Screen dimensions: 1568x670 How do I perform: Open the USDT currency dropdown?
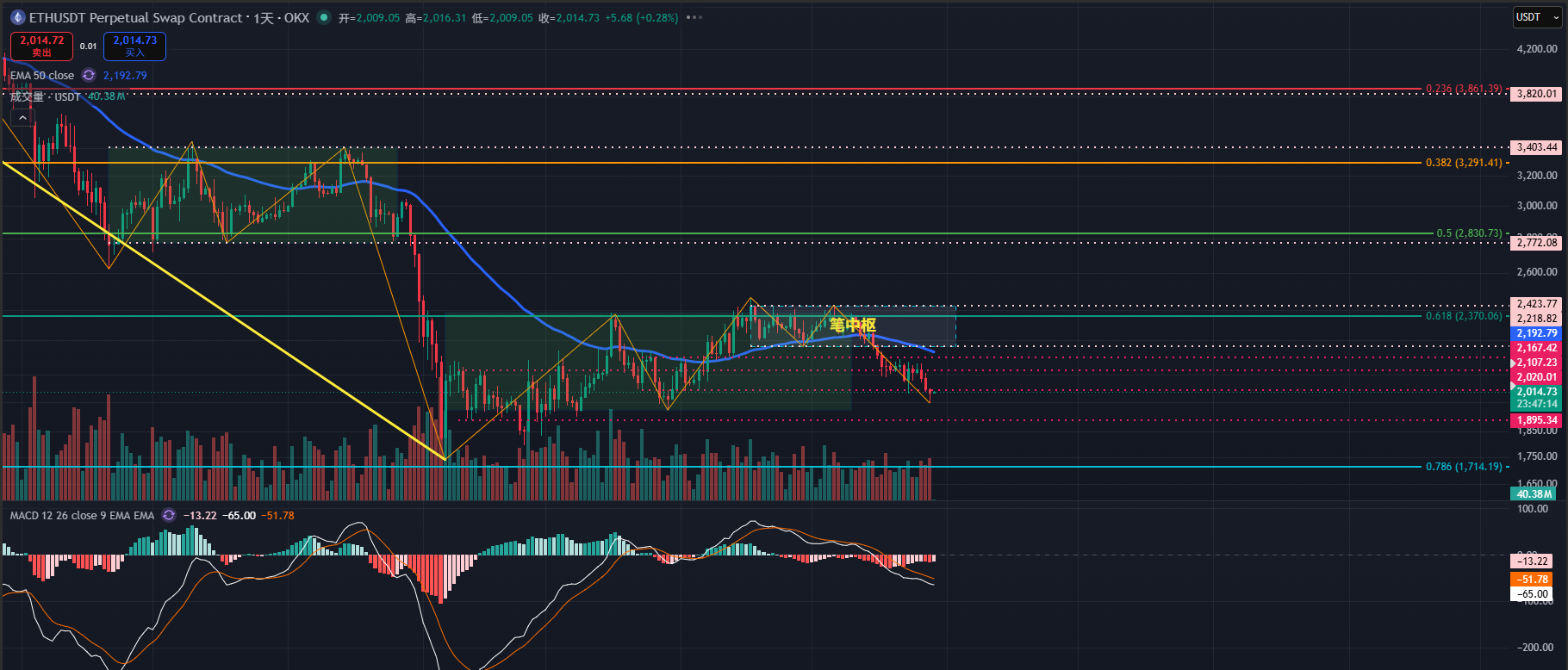click(x=1538, y=17)
